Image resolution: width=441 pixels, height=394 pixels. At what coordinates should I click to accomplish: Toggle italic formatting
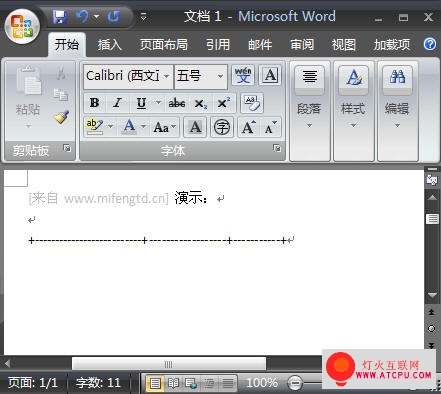[x=117, y=103]
